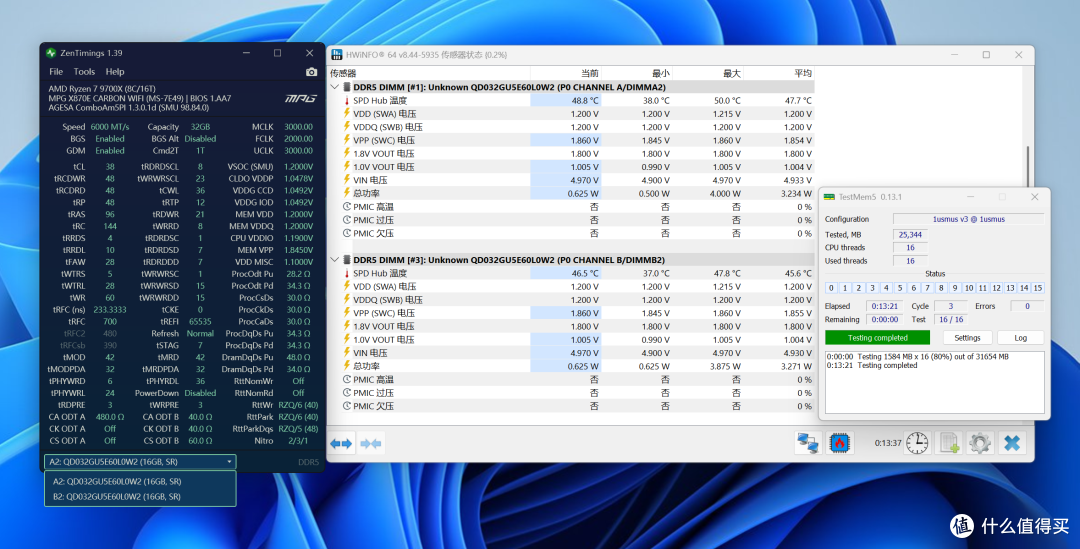Collapse the DDR5 DIMM [#1] sensor group
The height and width of the screenshot is (549, 1080).
[x=335, y=87]
